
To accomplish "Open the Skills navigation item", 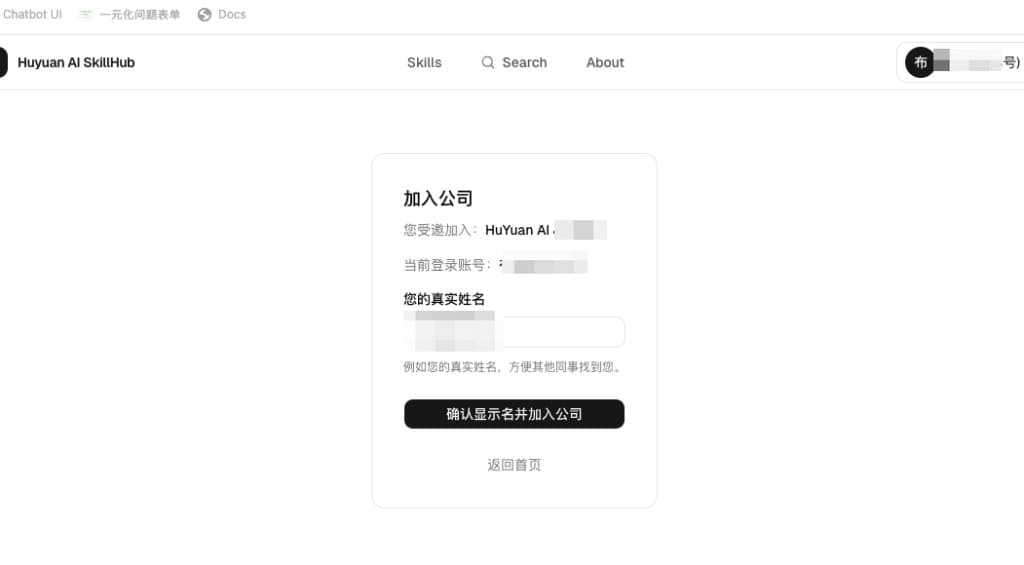I will tap(424, 63).
